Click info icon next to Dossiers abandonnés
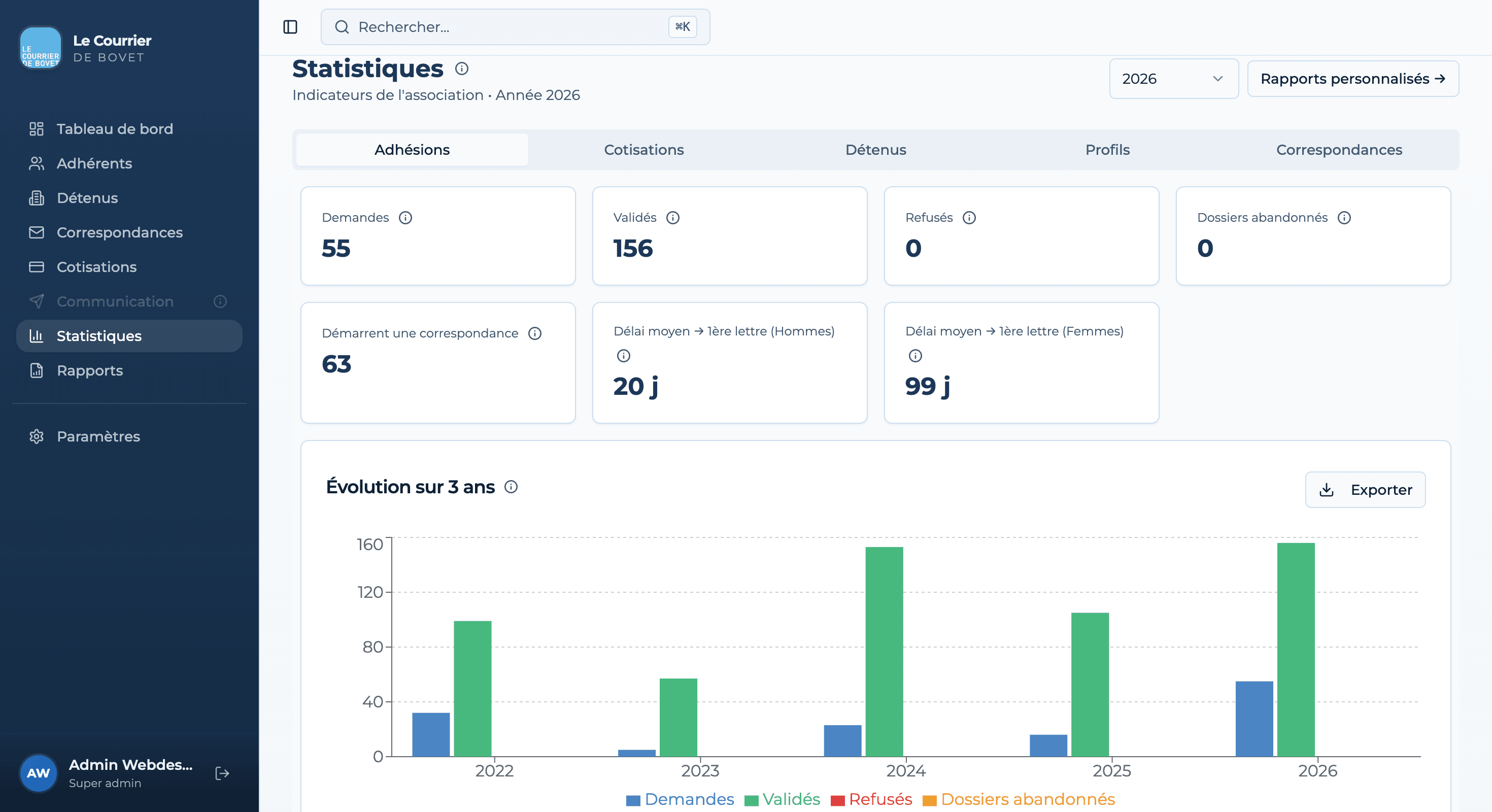Image resolution: width=1492 pixels, height=812 pixels. point(1344,218)
